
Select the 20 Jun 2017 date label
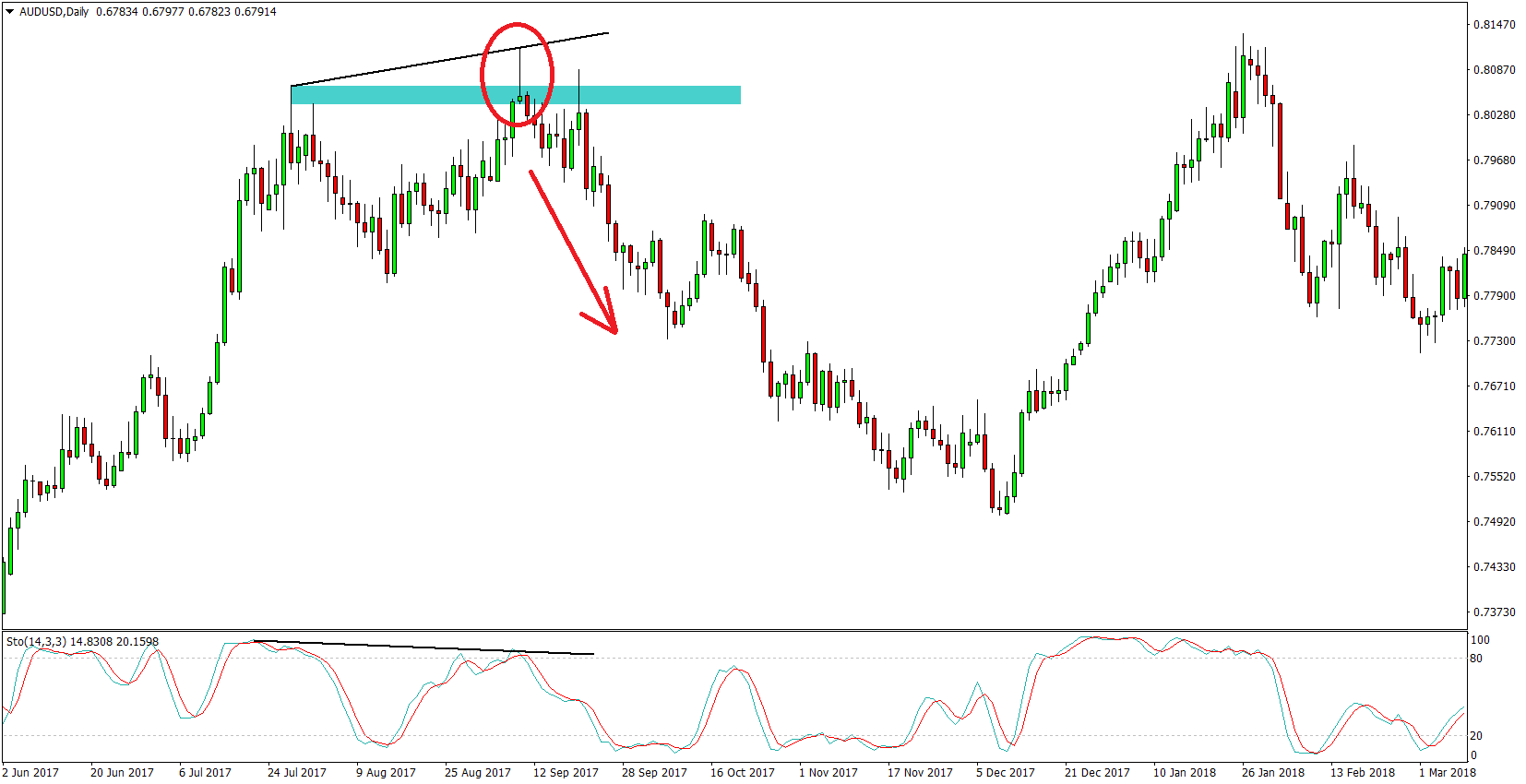click(122, 773)
